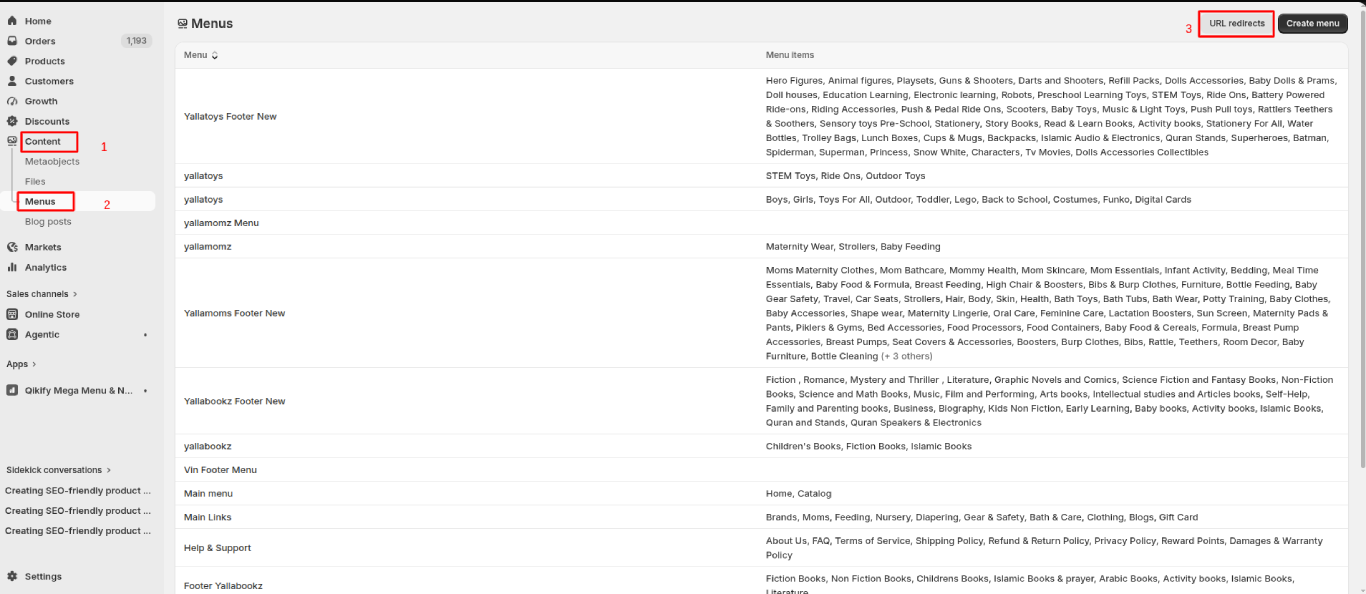This screenshot has width=1366, height=594.
Task: Open the Main Links menu
Action: [x=208, y=517]
